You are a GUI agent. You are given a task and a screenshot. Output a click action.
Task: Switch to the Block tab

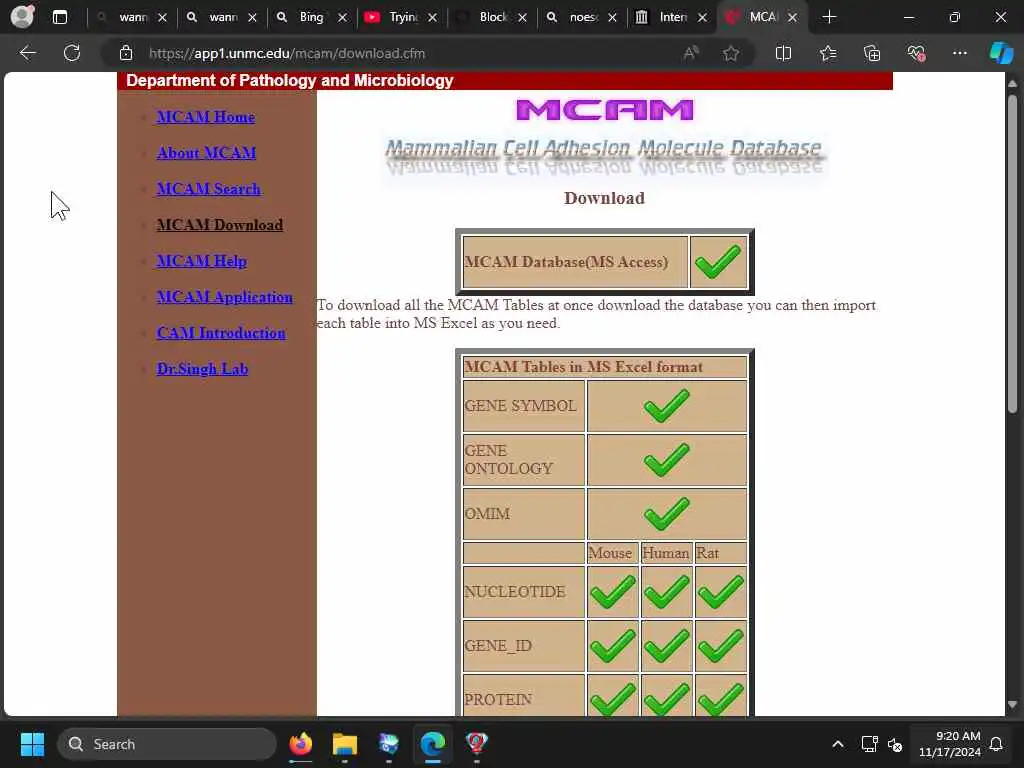490,17
